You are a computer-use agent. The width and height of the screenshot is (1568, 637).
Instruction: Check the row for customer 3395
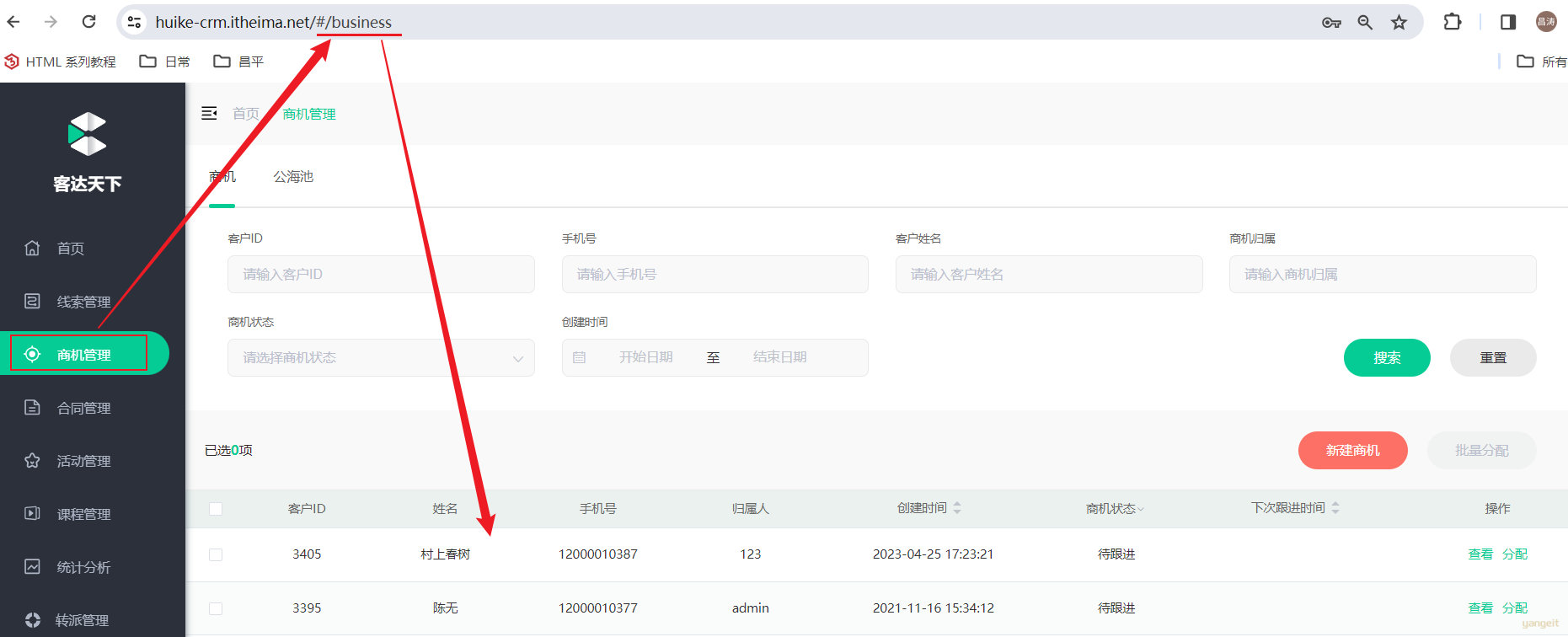[x=216, y=608]
